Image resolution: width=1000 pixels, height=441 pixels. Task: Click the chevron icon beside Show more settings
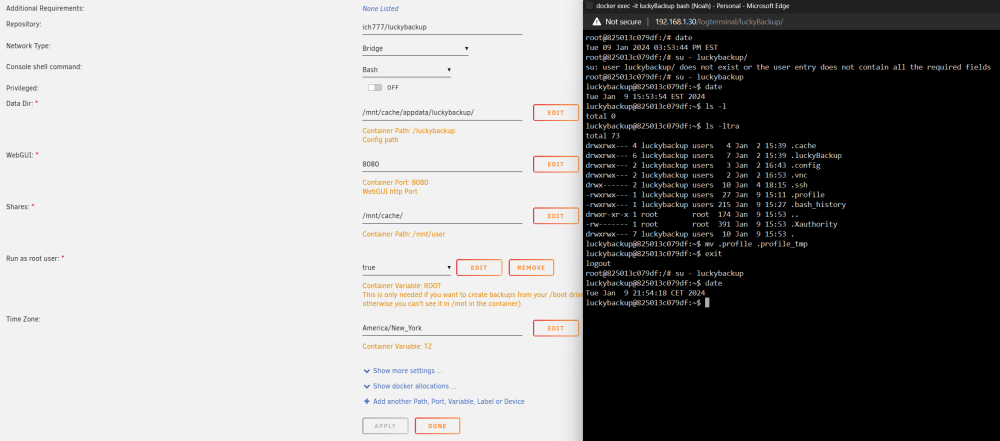(x=366, y=371)
